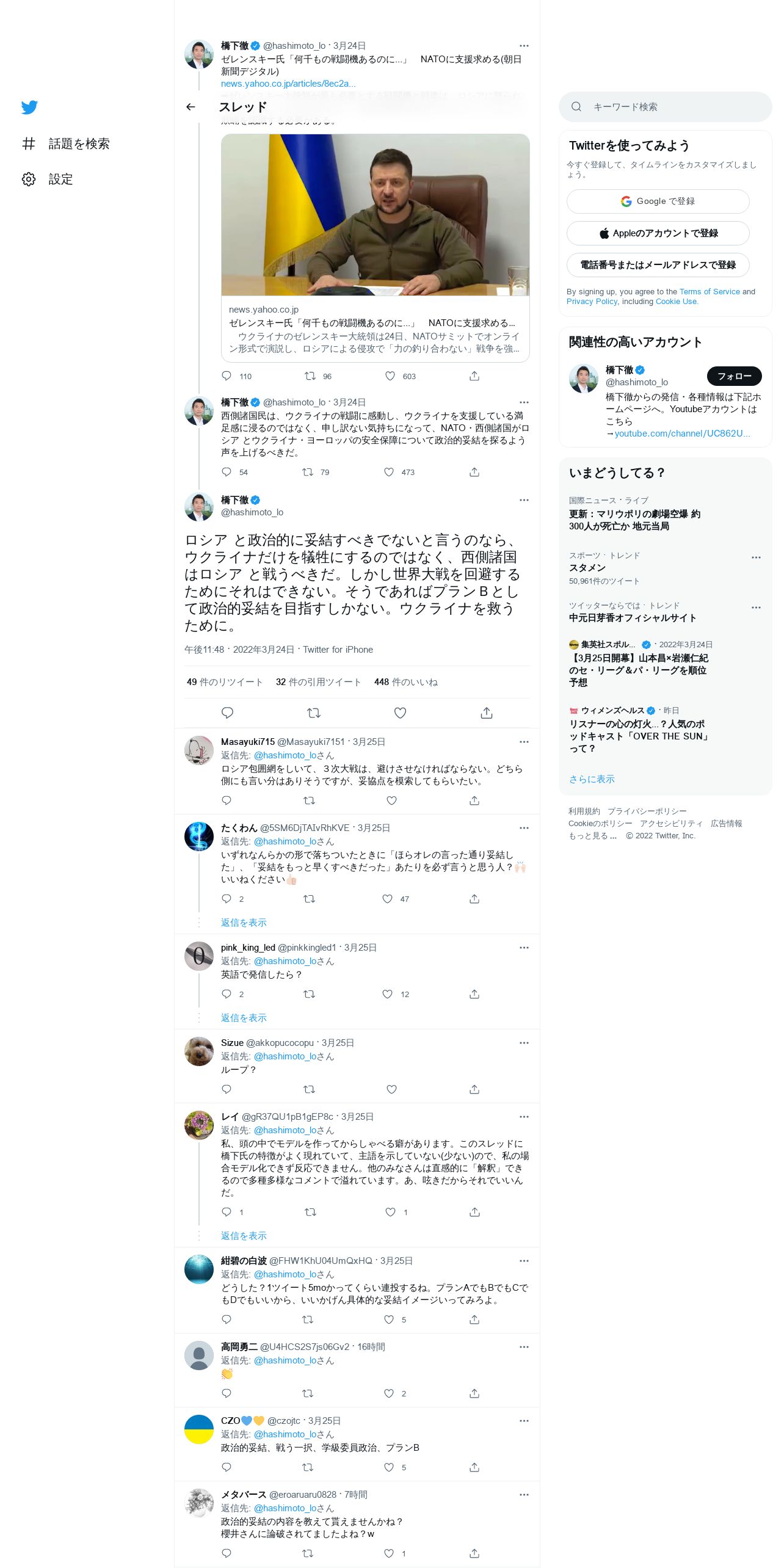Follow 橋下徹 with the フォロー button
Image resolution: width=784 pixels, height=1568 pixels.
735,376
